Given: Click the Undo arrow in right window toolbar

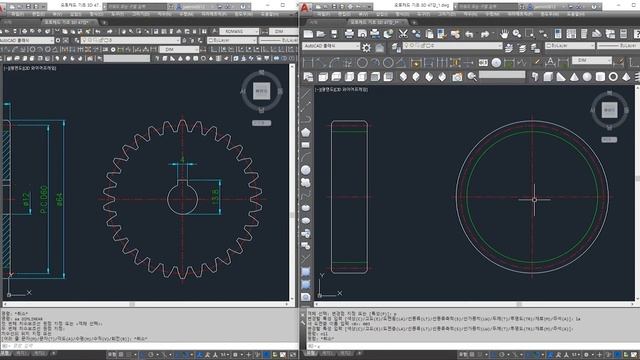Looking at the screenshot, I should (469, 34).
